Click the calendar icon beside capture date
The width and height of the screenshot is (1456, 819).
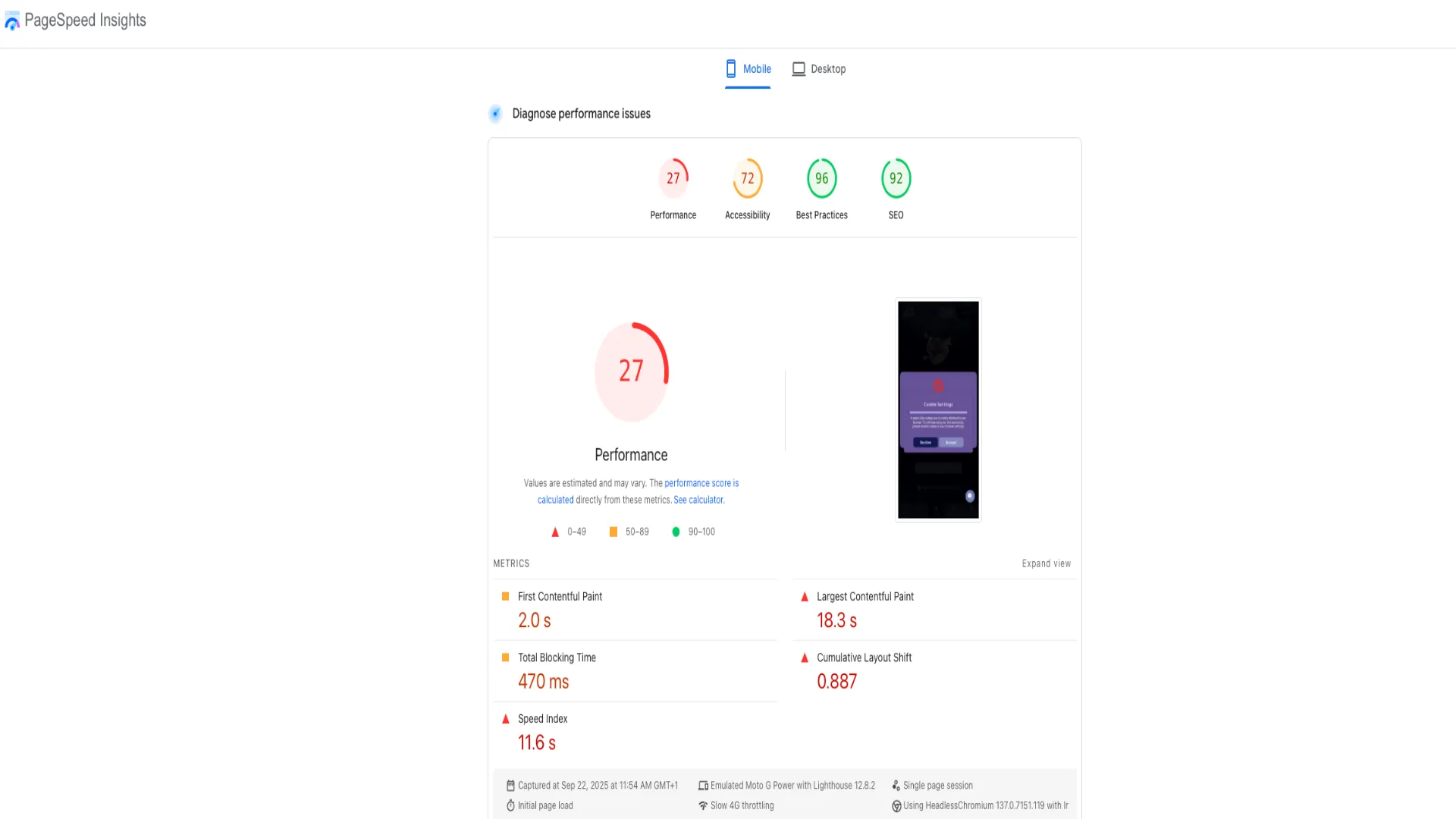pos(510,786)
